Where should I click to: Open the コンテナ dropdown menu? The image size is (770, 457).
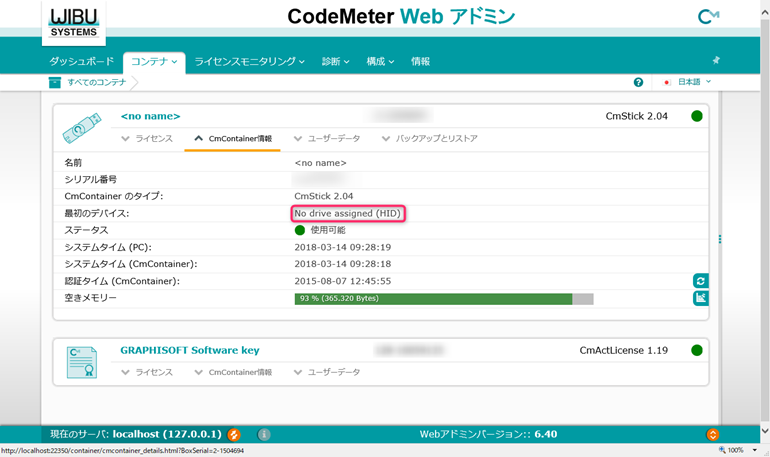[x=154, y=62]
